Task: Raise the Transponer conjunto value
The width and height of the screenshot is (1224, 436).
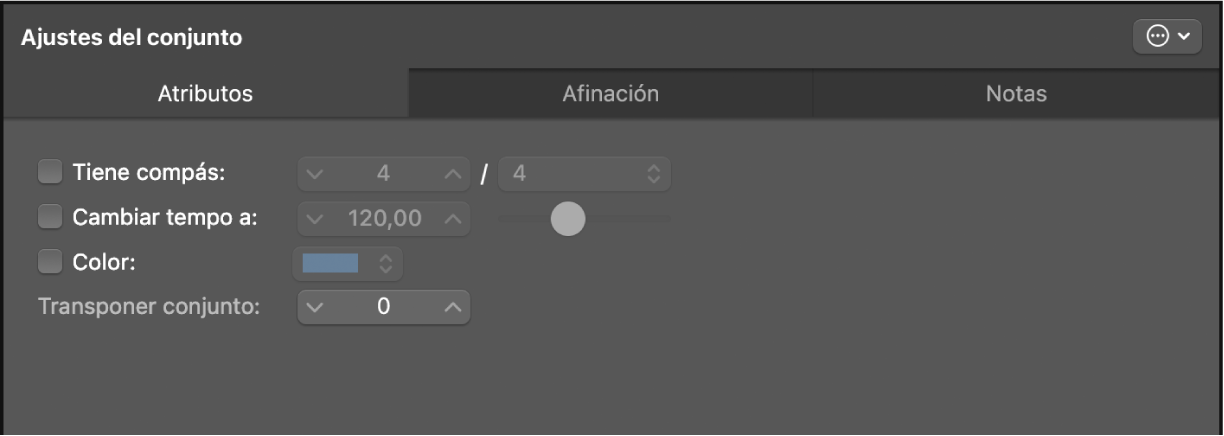Action: (453, 307)
